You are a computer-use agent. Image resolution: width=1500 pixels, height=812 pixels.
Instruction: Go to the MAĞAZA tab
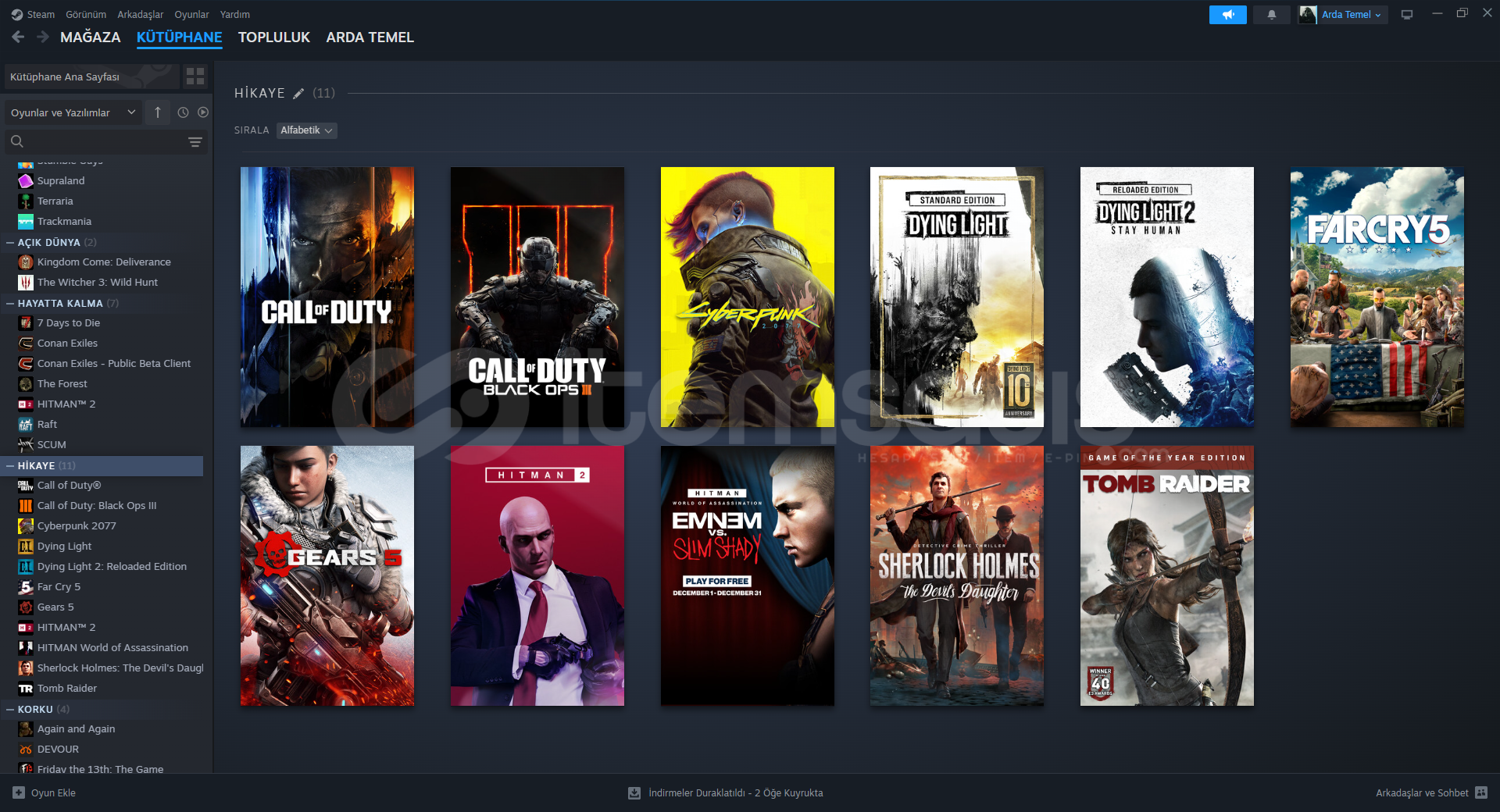coord(91,37)
